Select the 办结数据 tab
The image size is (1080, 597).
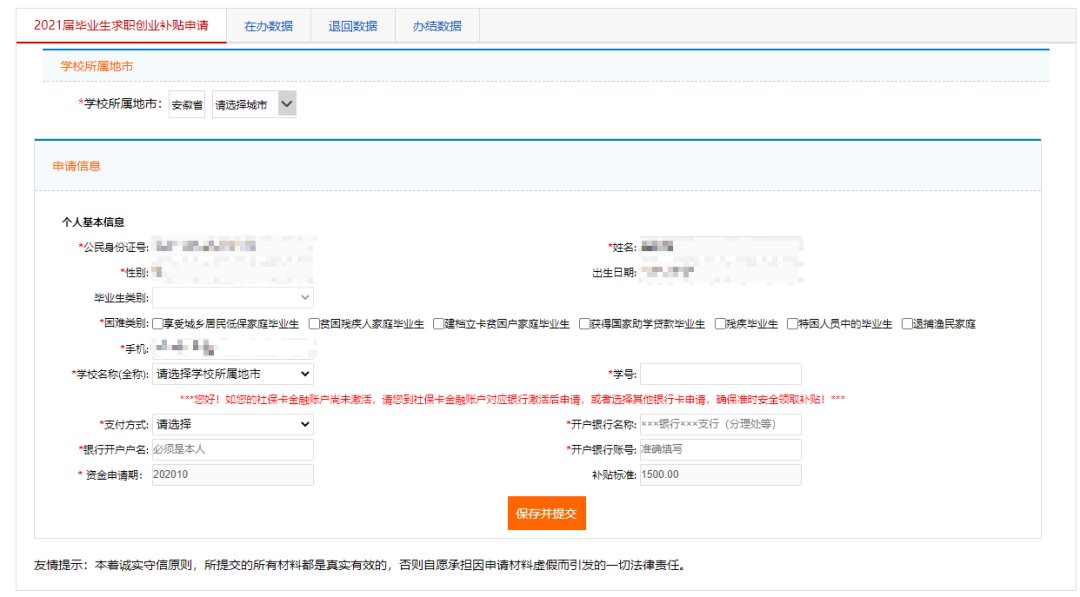point(437,26)
